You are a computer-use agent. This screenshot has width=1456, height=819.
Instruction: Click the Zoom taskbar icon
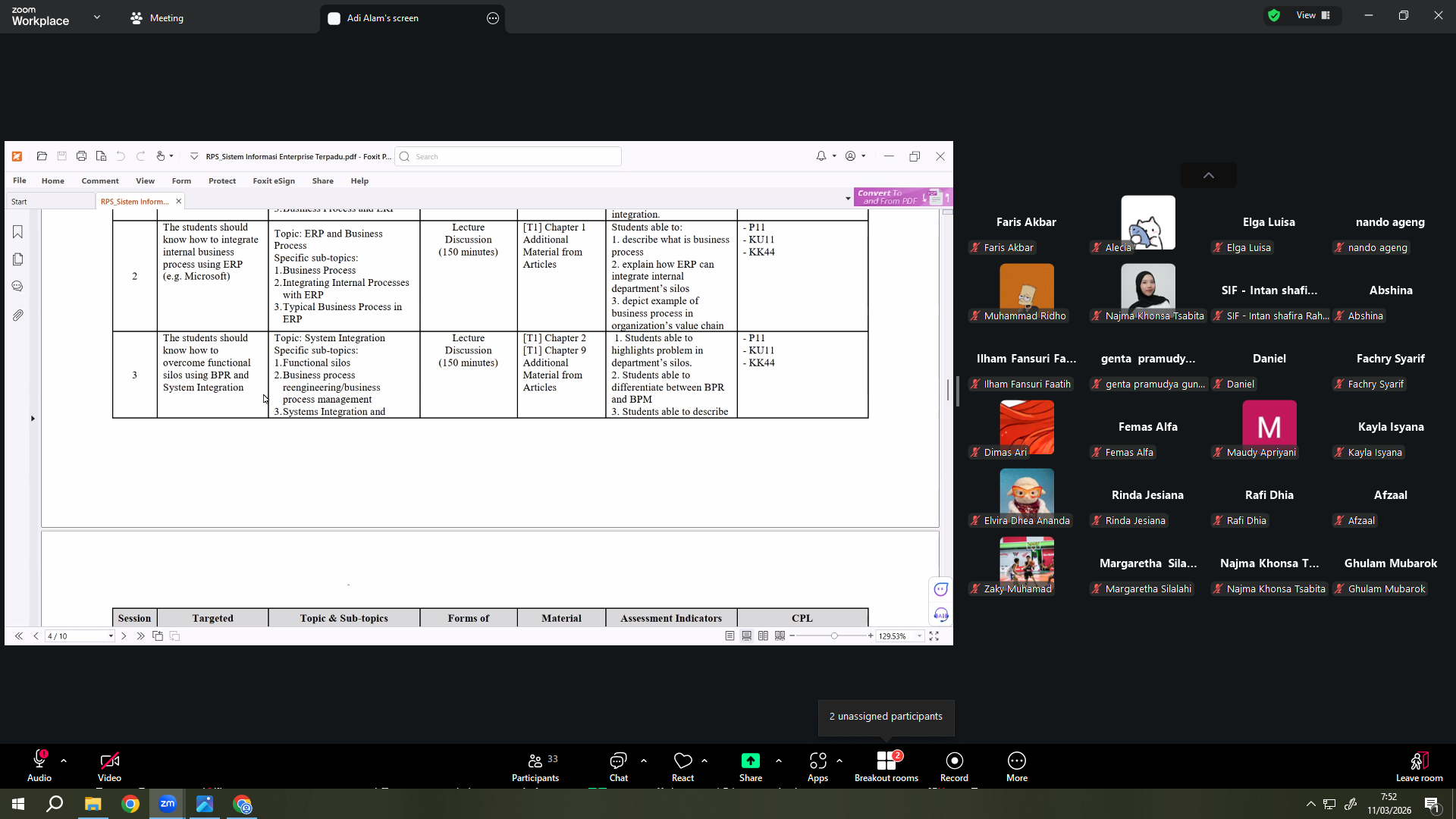[x=168, y=804]
